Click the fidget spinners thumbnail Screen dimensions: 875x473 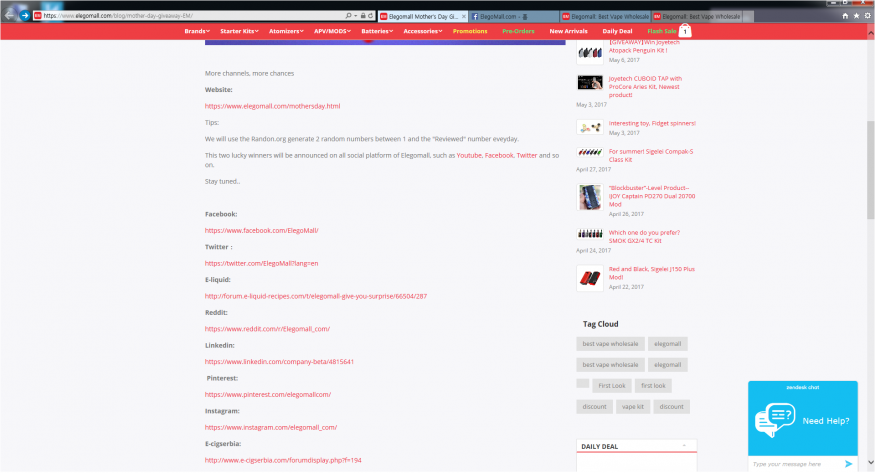(x=590, y=128)
